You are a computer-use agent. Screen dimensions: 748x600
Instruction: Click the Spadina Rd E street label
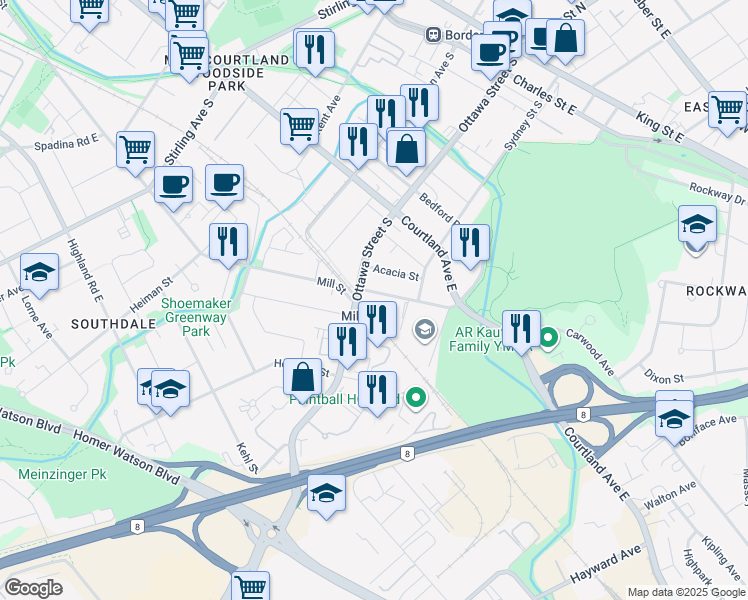pos(66,142)
